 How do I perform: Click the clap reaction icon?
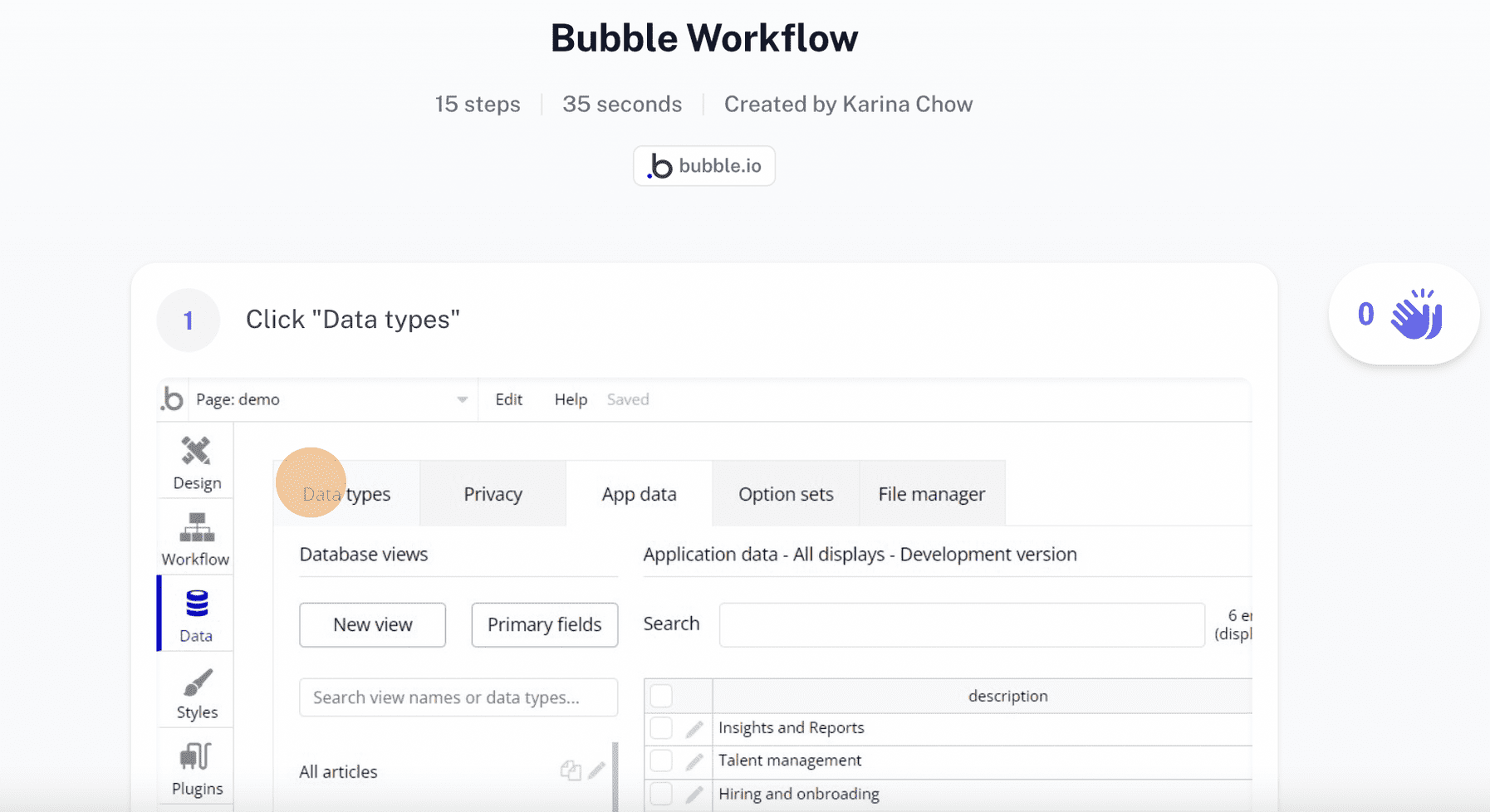1416,314
